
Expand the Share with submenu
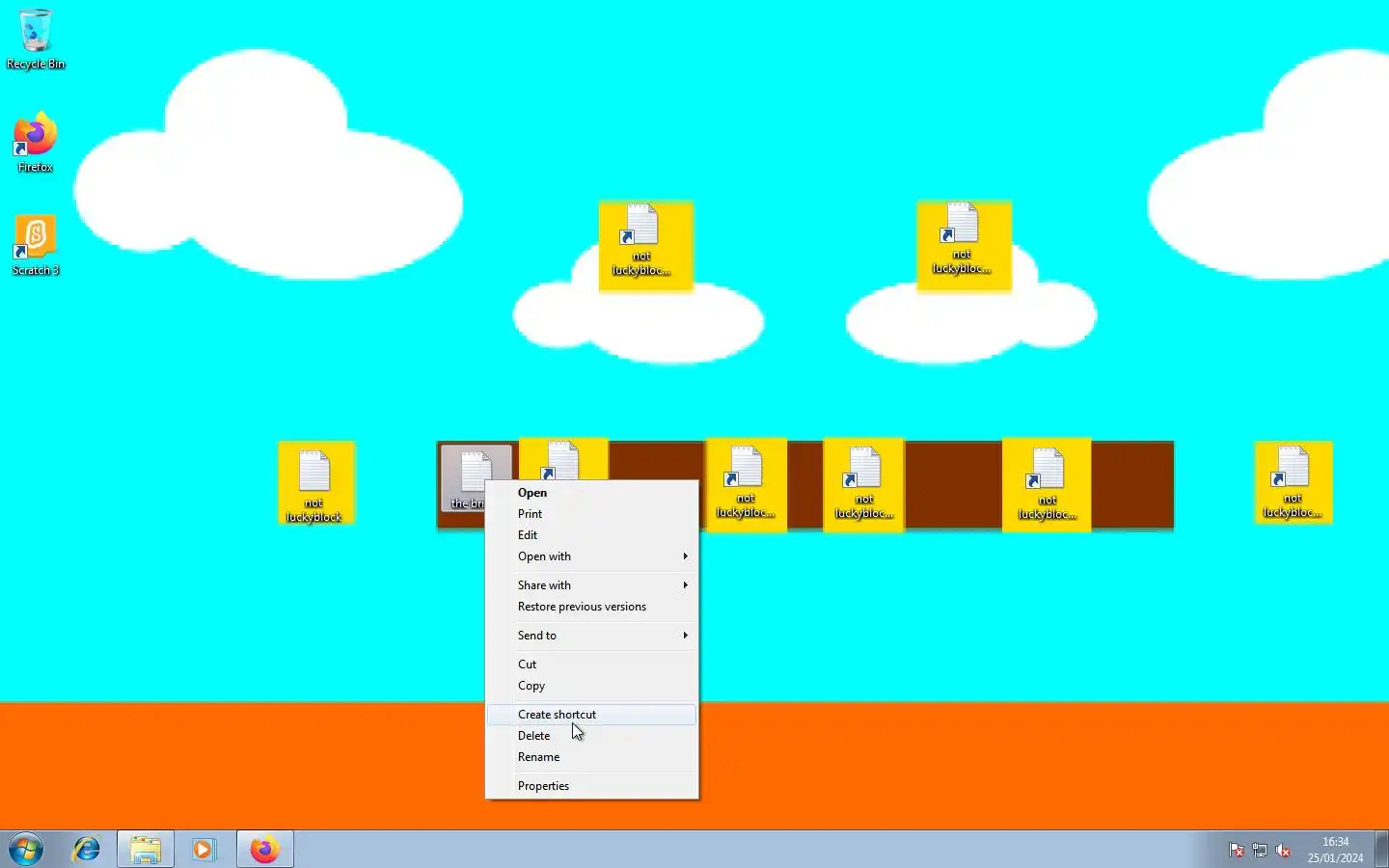[x=591, y=585]
